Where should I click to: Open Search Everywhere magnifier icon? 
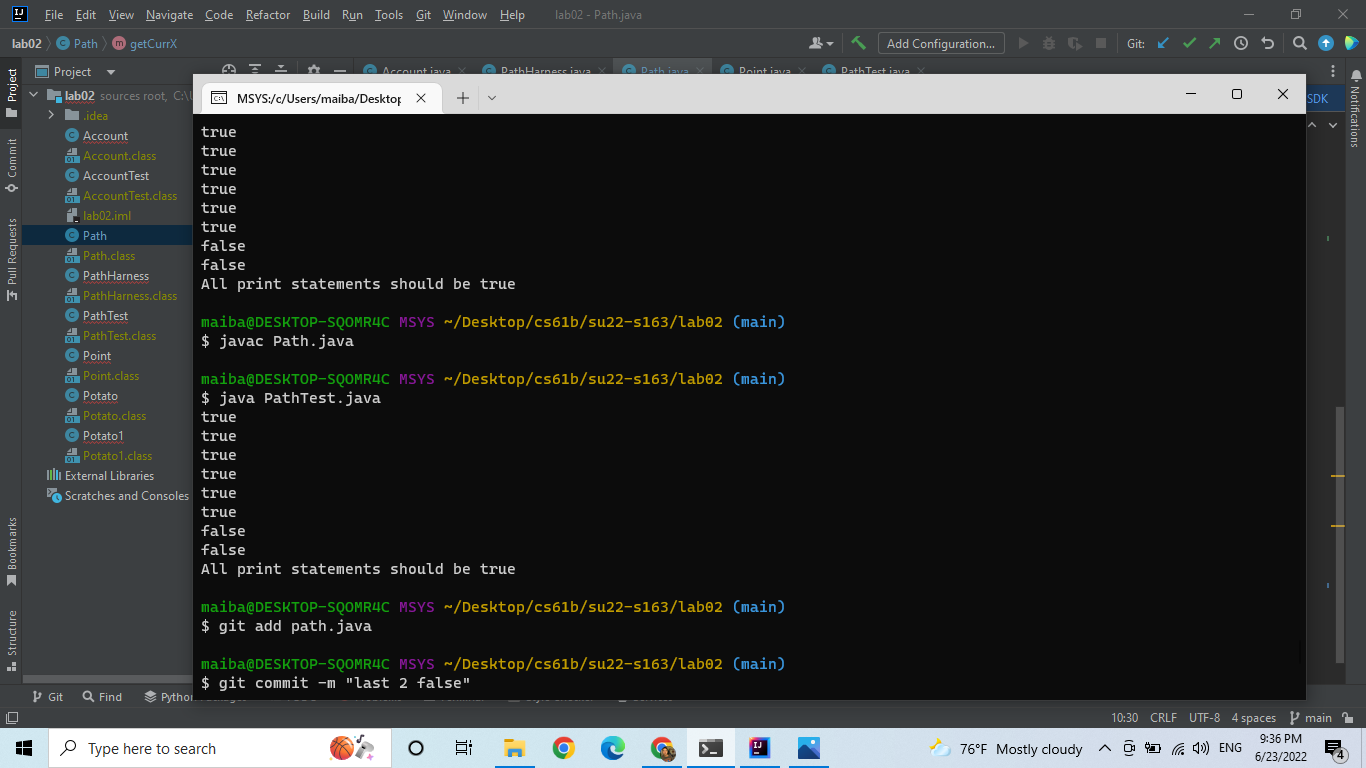(x=1299, y=43)
